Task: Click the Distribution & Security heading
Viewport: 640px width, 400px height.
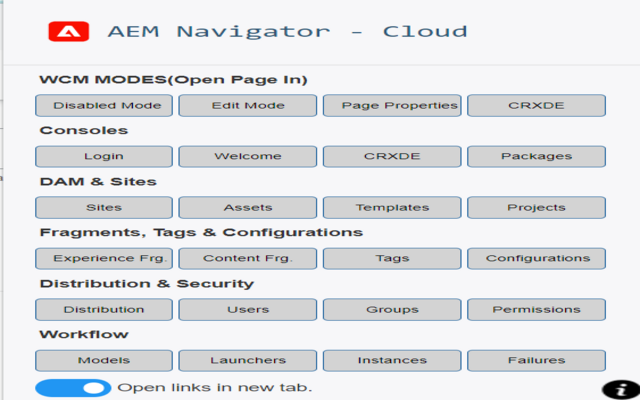Action: 147,284
